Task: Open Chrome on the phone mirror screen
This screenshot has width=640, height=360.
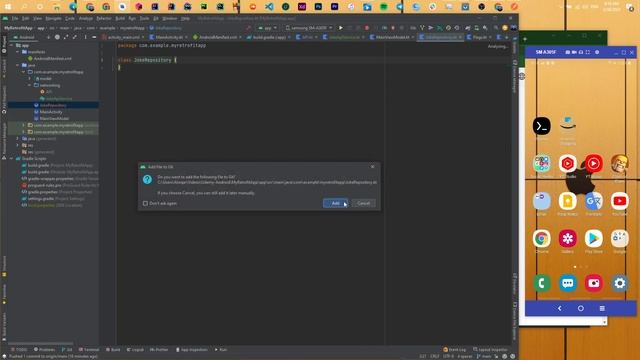Action: (x=542, y=238)
